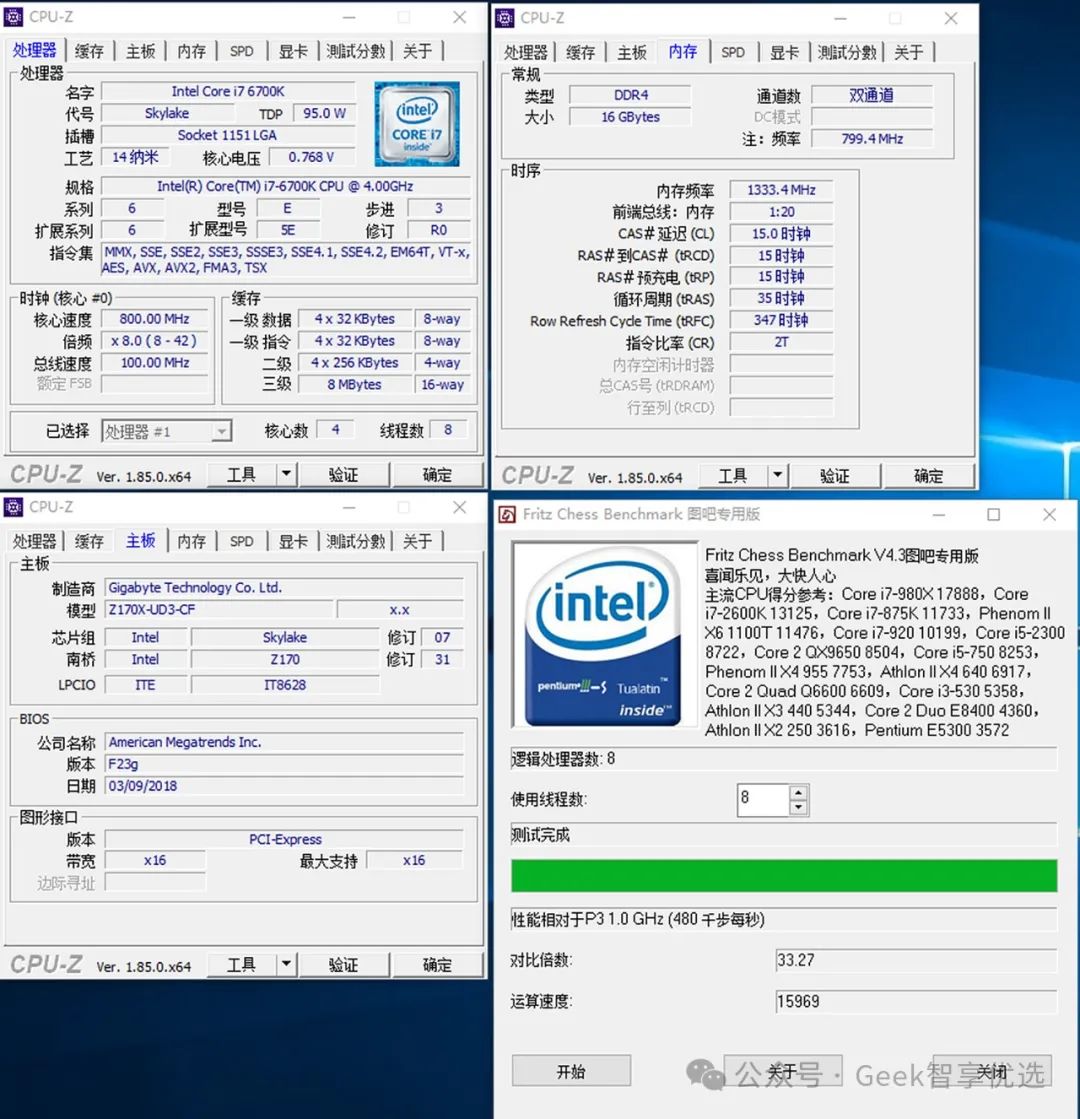Click the 运算速度 value field 15969

916,1001
